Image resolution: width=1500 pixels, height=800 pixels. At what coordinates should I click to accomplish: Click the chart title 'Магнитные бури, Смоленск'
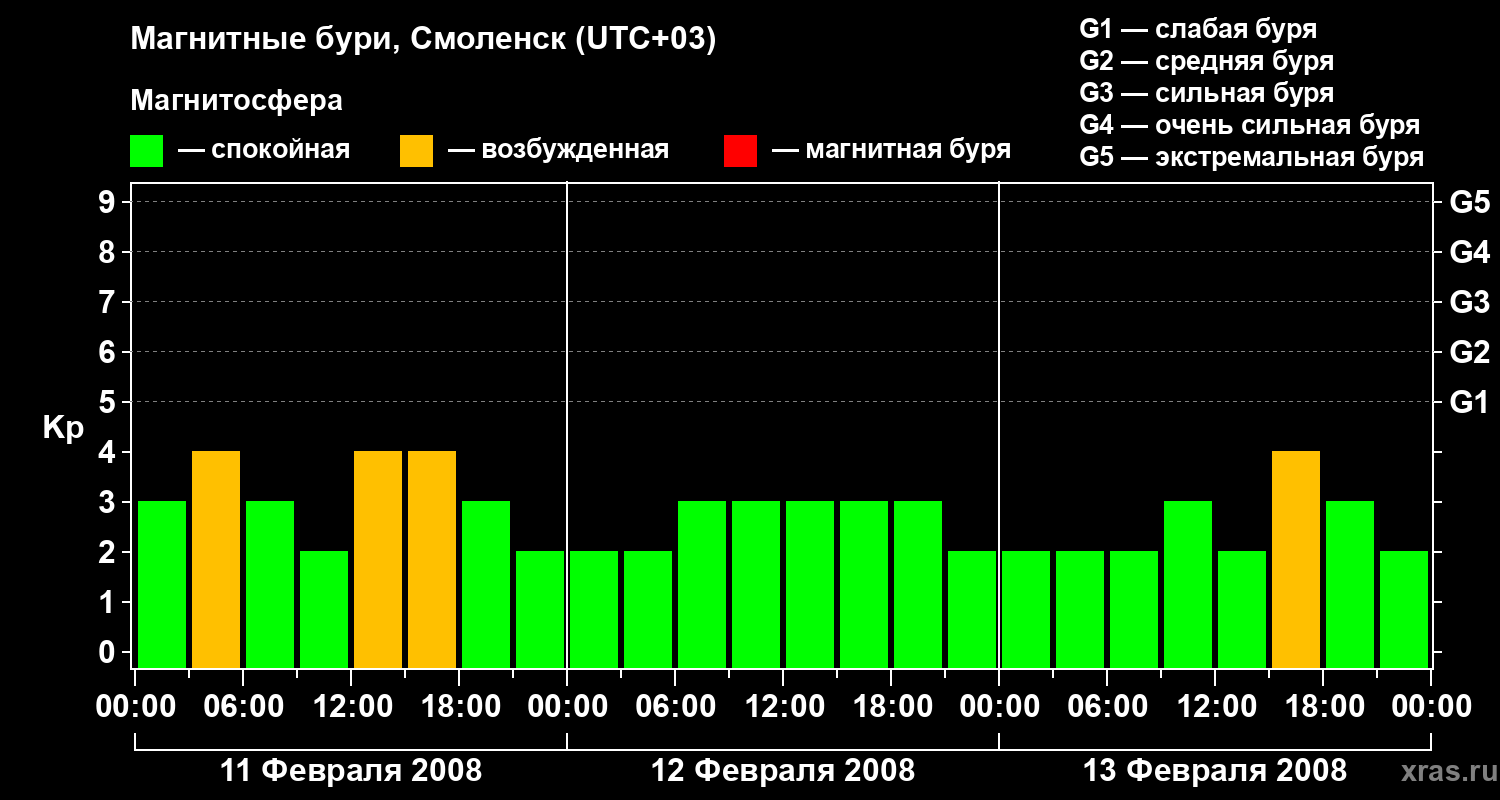point(424,40)
